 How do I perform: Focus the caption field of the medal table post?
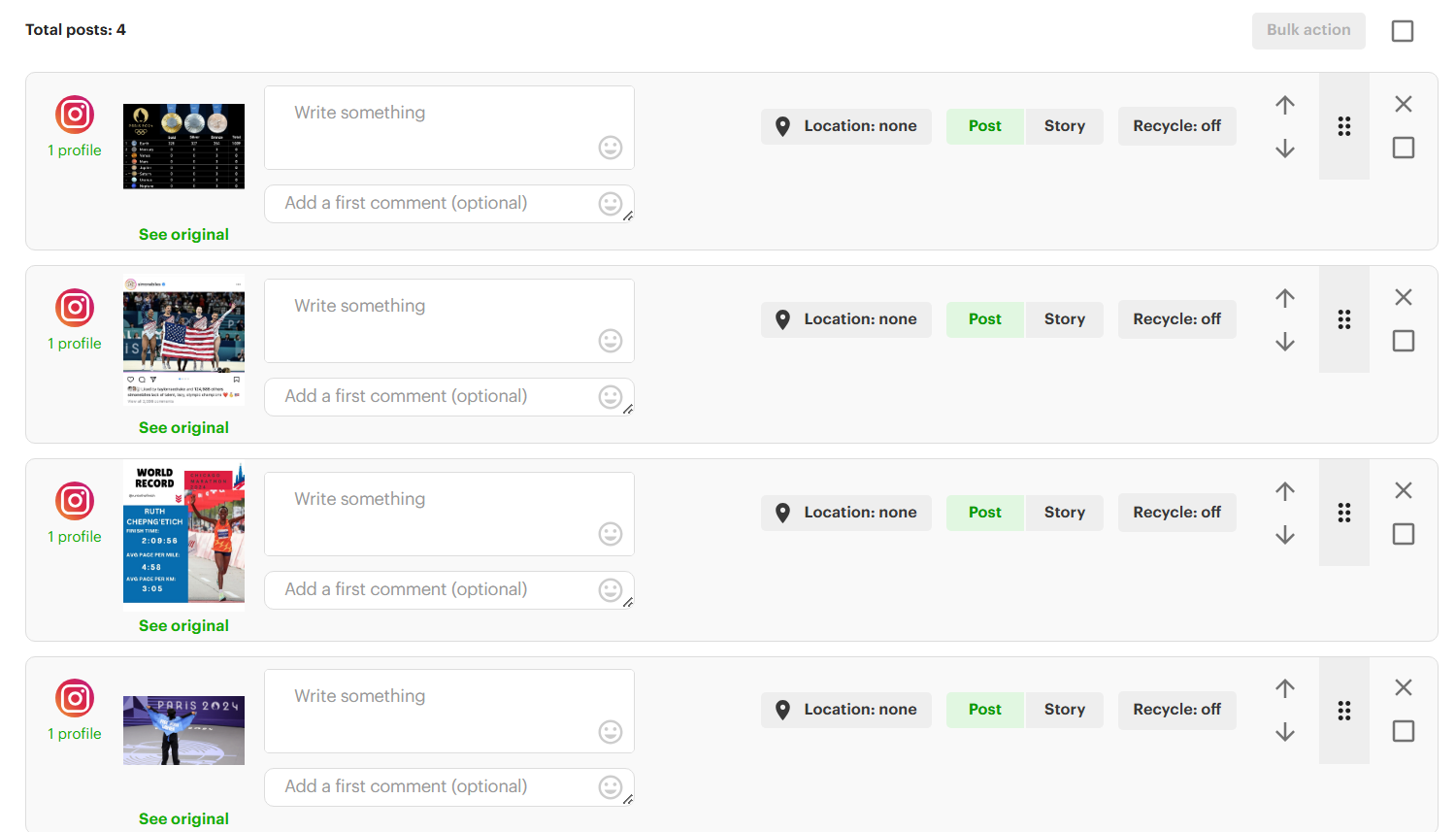[449, 127]
